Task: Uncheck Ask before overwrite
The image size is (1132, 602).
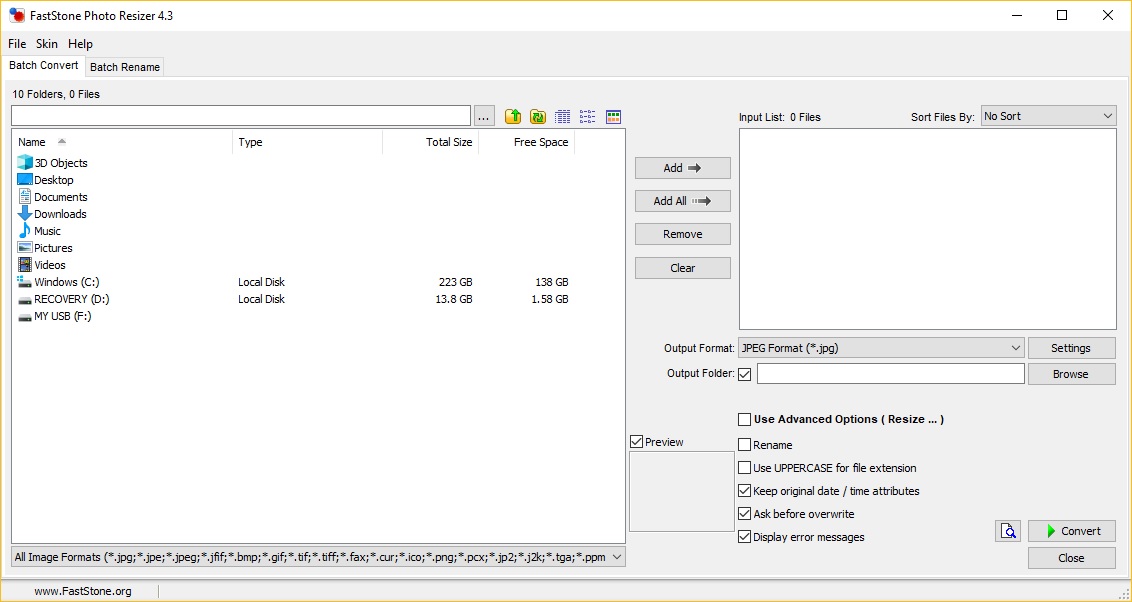Action: (x=745, y=513)
